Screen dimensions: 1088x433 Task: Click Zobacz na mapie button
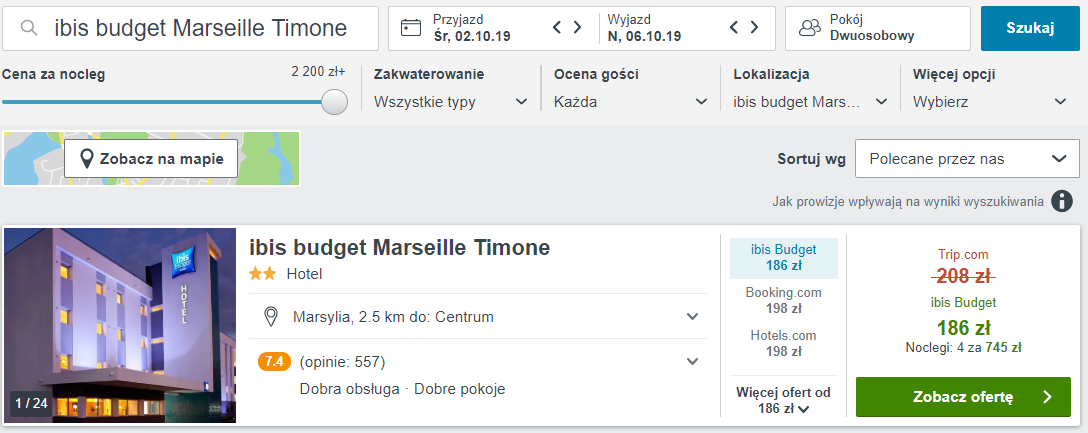click(151, 159)
